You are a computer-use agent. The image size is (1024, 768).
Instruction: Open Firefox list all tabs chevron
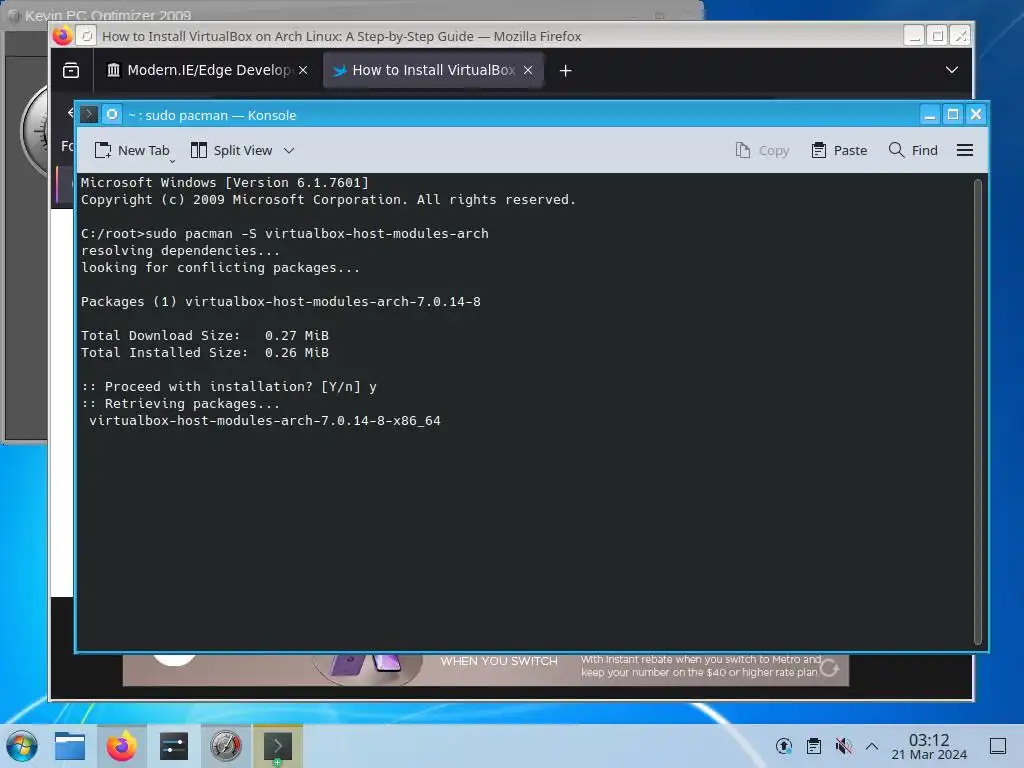952,70
